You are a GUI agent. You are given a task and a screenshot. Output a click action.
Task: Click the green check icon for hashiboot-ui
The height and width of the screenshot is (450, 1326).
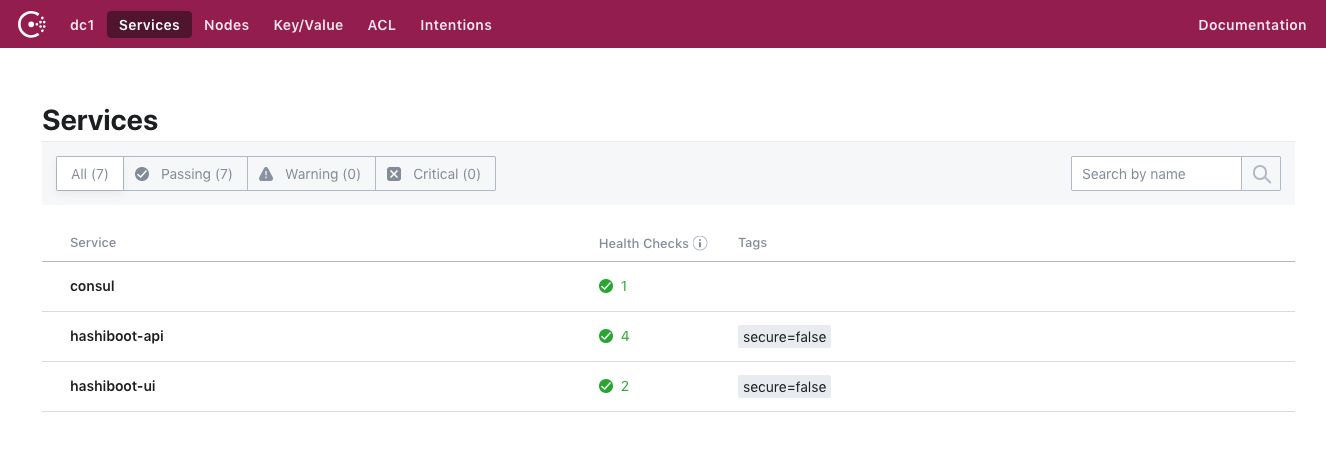[606, 386]
